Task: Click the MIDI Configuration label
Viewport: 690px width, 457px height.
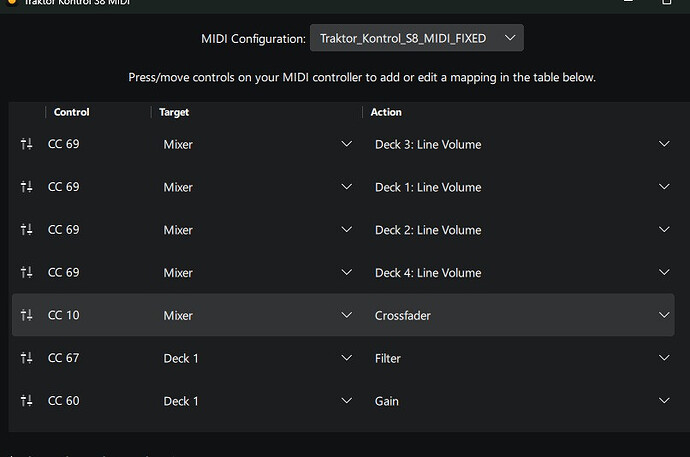Action: (x=253, y=39)
